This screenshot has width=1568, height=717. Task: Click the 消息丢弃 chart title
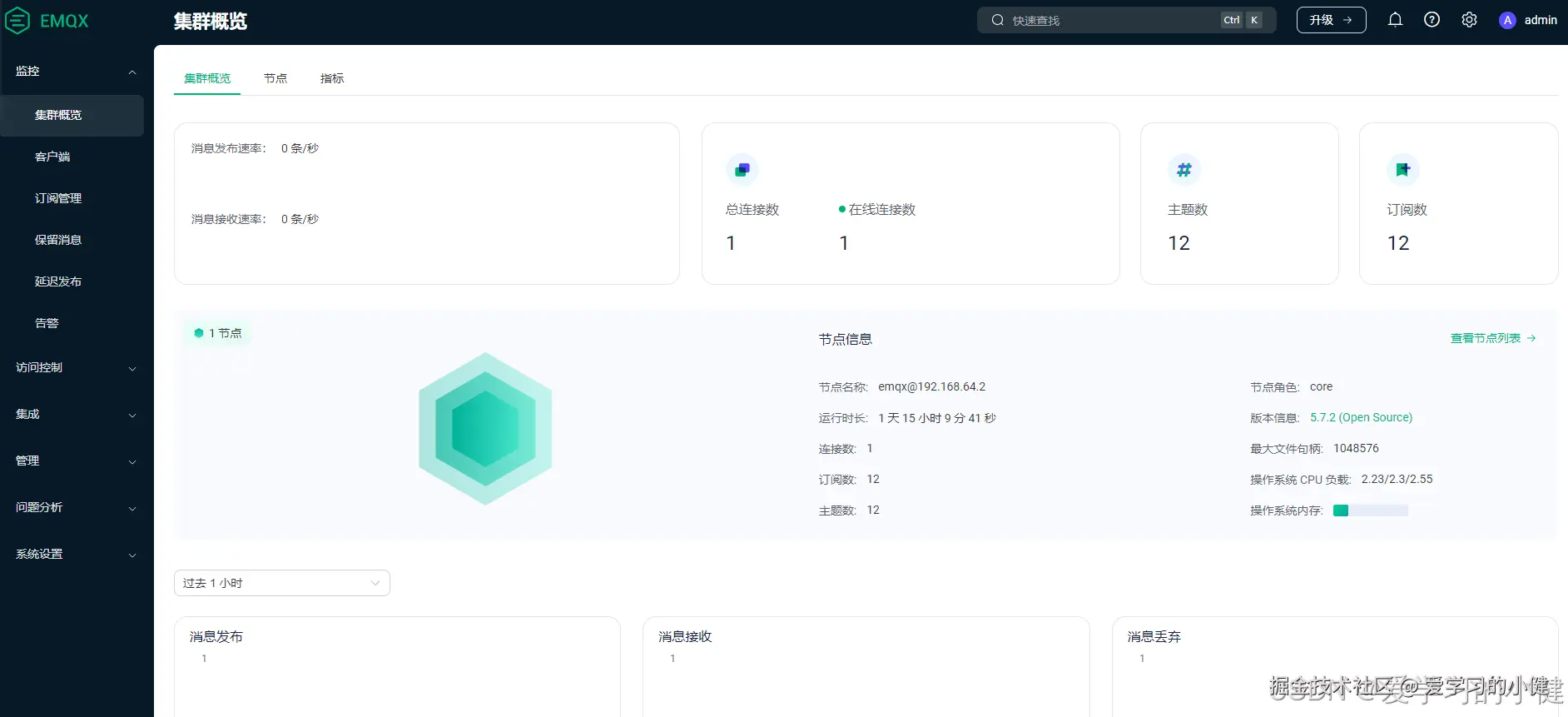[x=1154, y=636]
